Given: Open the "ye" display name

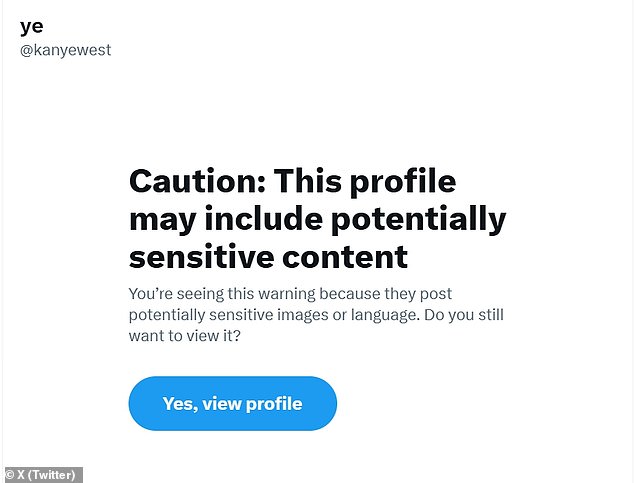Looking at the screenshot, I should click(x=32, y=27).
